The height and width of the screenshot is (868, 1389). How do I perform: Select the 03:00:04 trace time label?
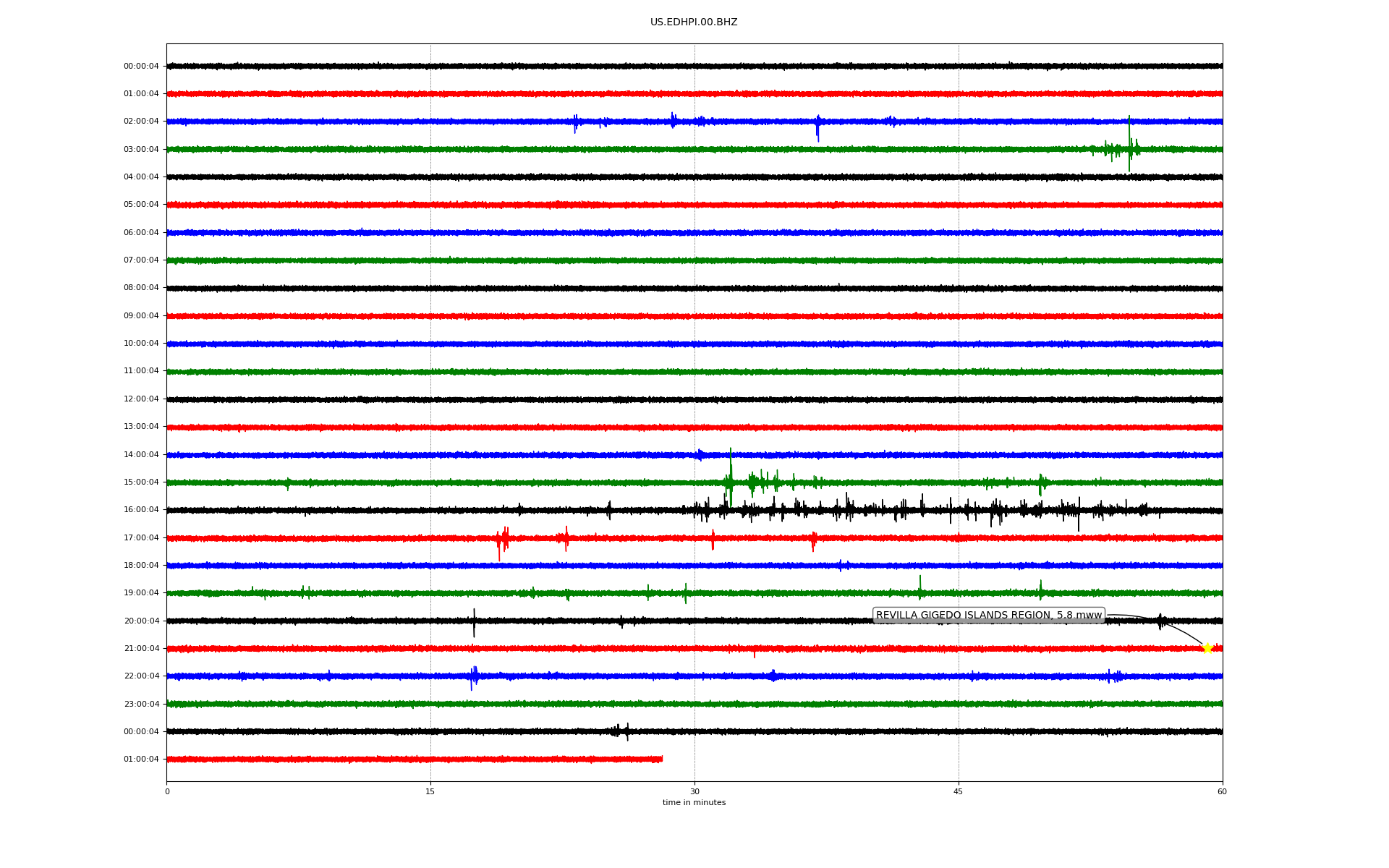[141, 150]
